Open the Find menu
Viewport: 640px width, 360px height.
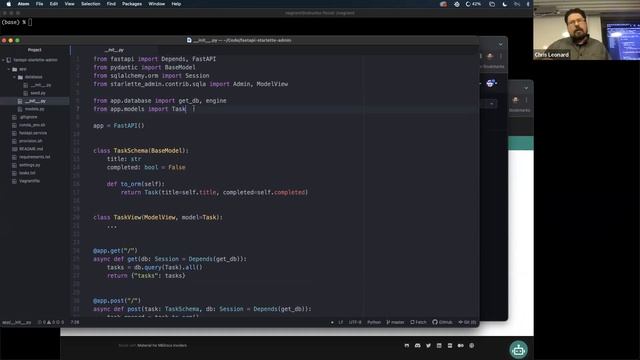coord(111,4)
